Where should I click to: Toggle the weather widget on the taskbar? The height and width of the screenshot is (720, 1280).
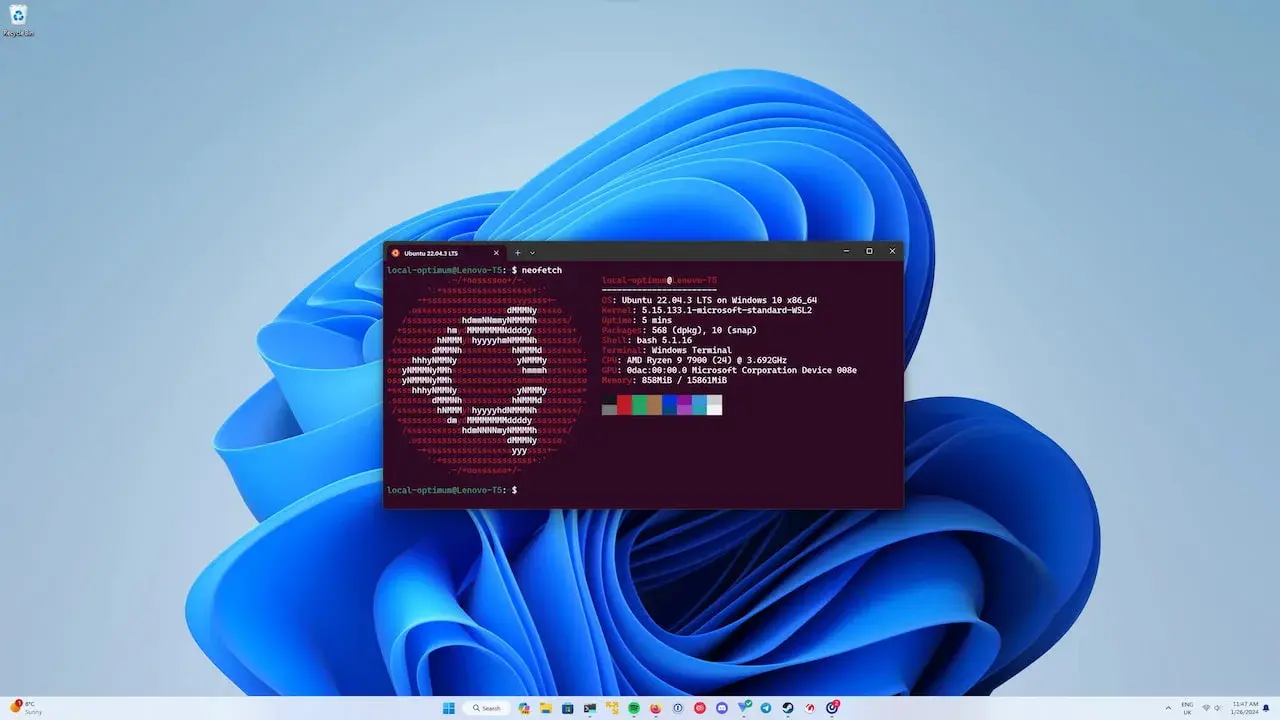click(x=25, y=707)
